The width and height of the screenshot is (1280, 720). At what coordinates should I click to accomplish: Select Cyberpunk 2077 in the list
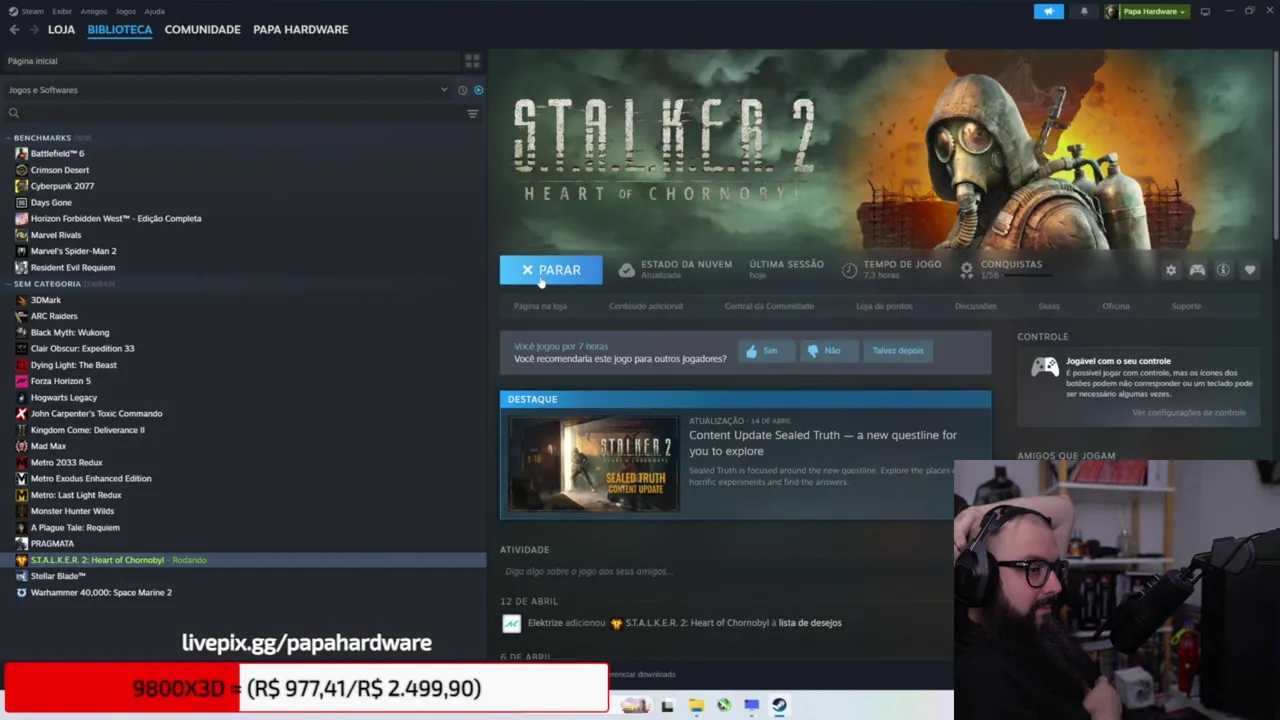click(62, 186)
